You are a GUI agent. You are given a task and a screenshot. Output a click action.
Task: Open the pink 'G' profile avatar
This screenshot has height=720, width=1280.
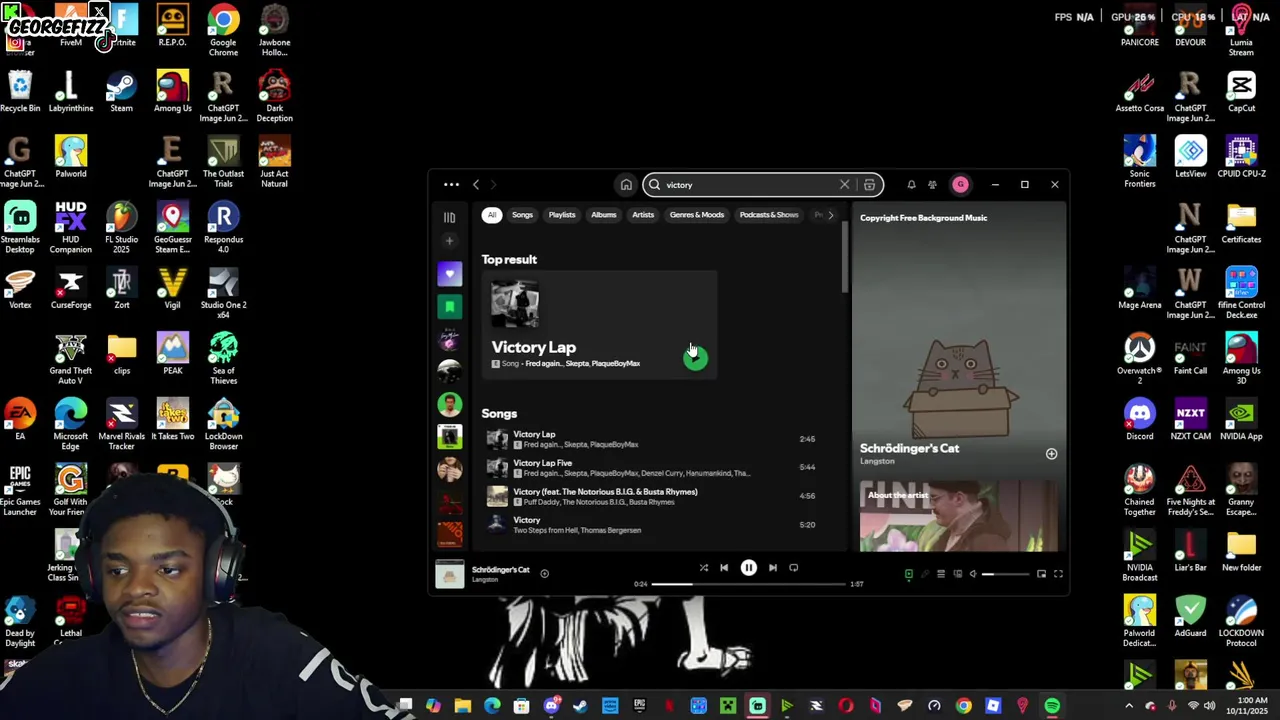pyautogui.click(x=960, y=184)
